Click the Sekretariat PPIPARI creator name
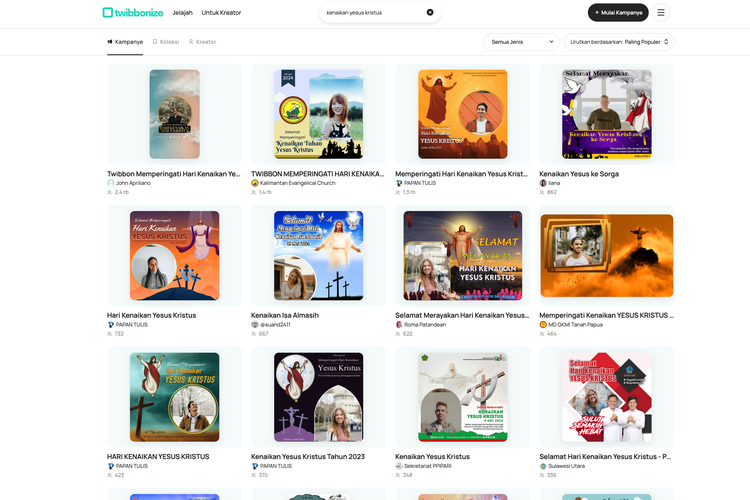Image resolution: width=750 pixels, height=500 pixels. pos(428,466)
